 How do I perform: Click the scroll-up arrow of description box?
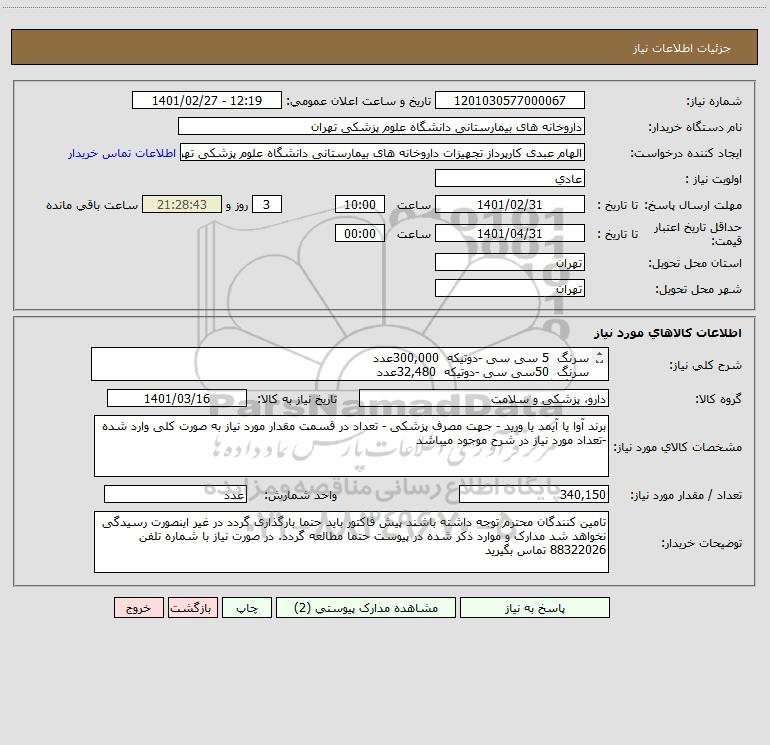click(x=599, y=355)
